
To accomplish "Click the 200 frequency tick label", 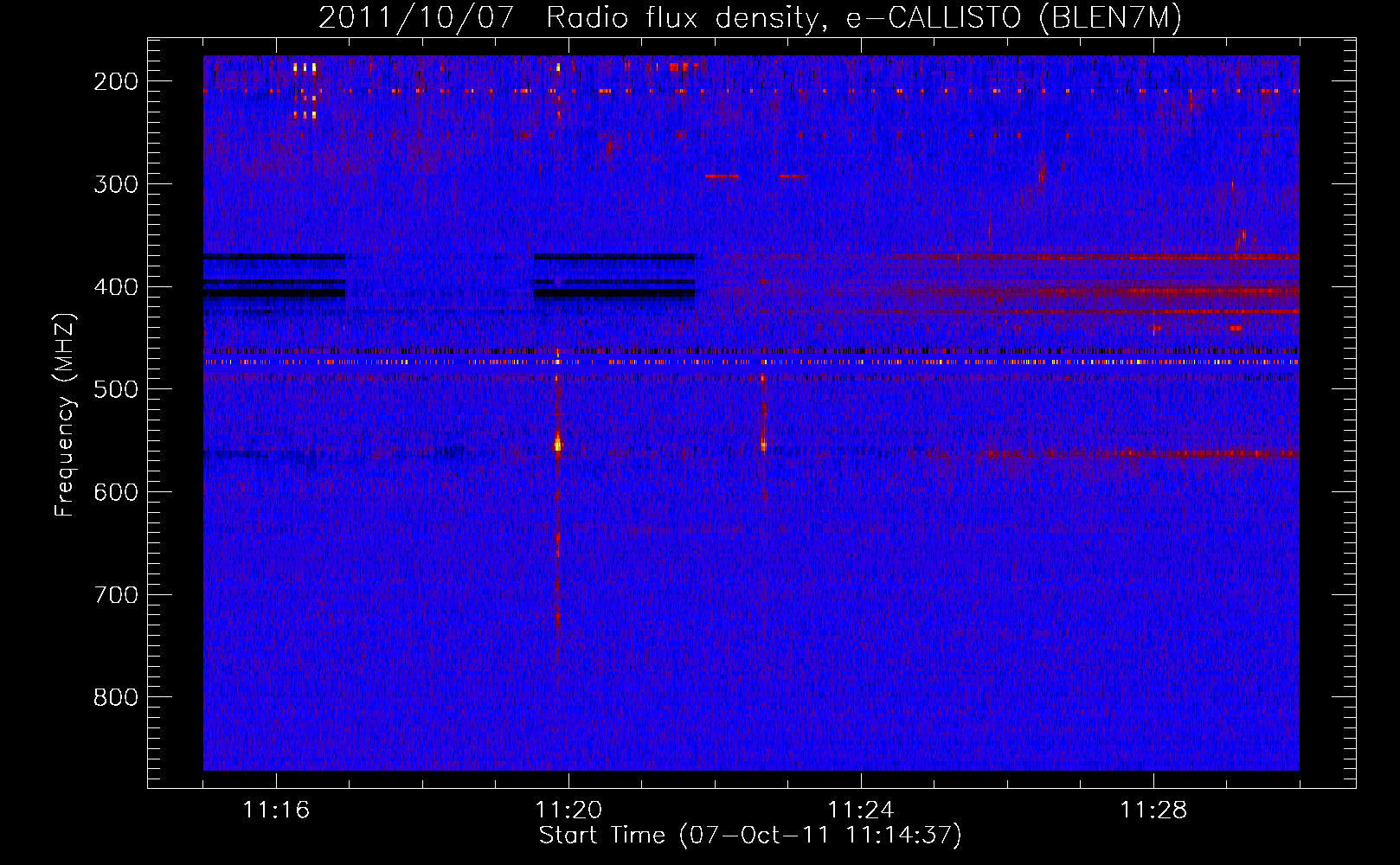I will [116, 81].
